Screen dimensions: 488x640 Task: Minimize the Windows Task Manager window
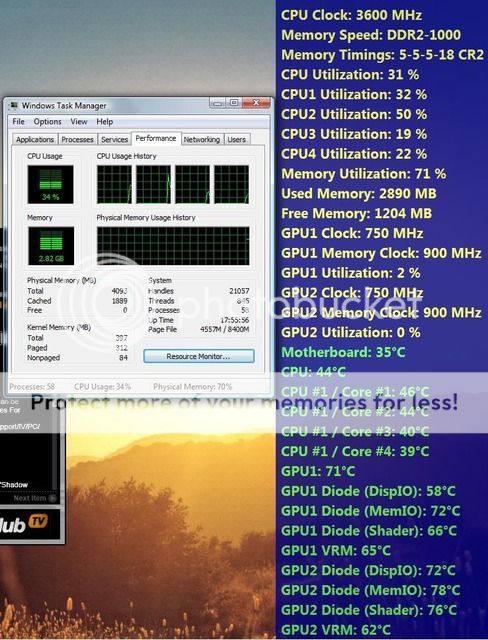[217, 103]
